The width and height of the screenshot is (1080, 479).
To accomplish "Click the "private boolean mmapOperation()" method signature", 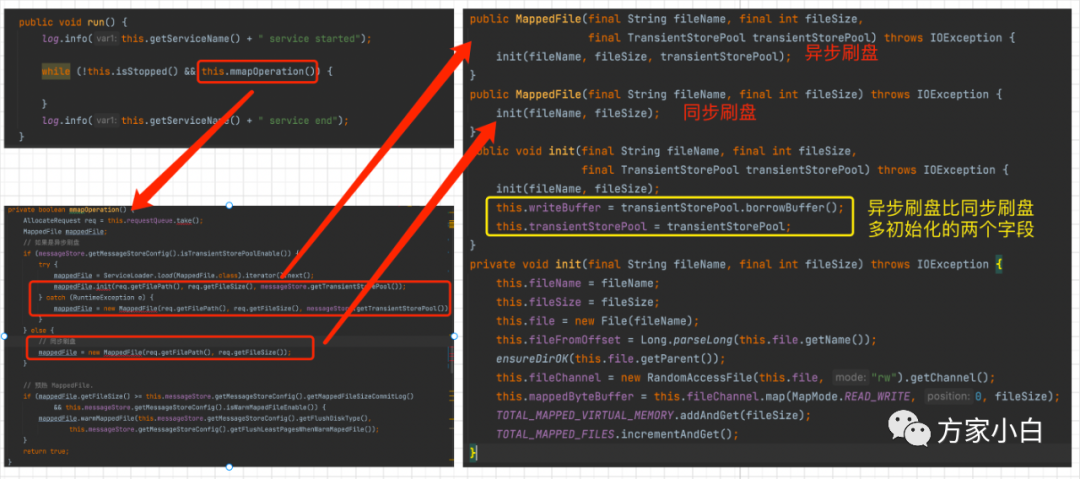I will 68,209.
